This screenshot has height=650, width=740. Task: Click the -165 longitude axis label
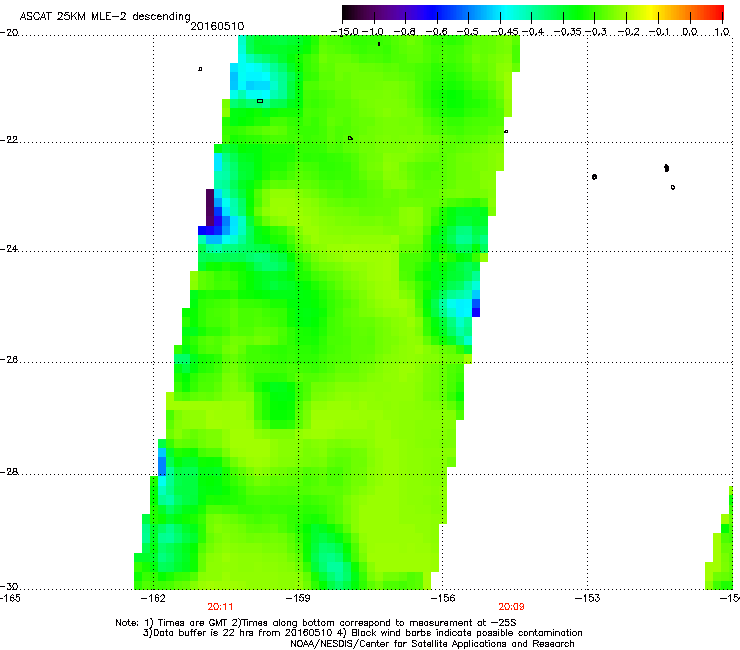click(x=10, y=598)
